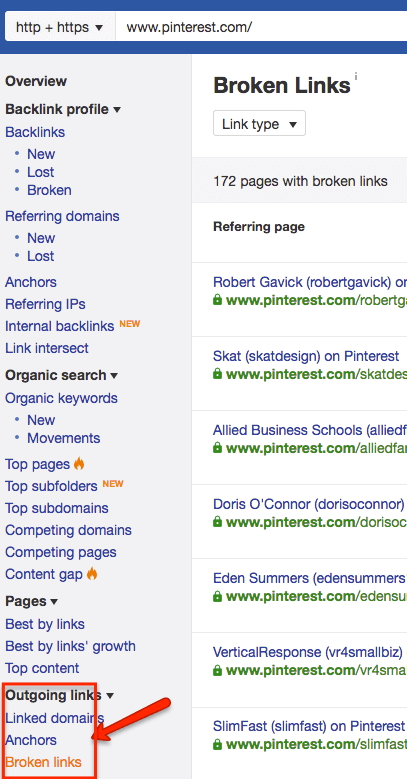This screenshot has height=779, width=407.
Task: Open the Link type filter dropdown
Action: pos(259,124)
